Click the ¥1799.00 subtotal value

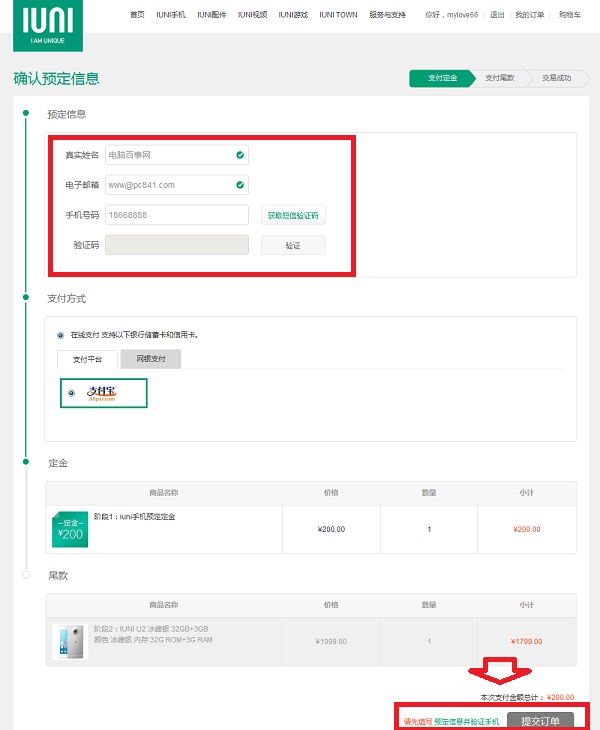tap(526, 642)
